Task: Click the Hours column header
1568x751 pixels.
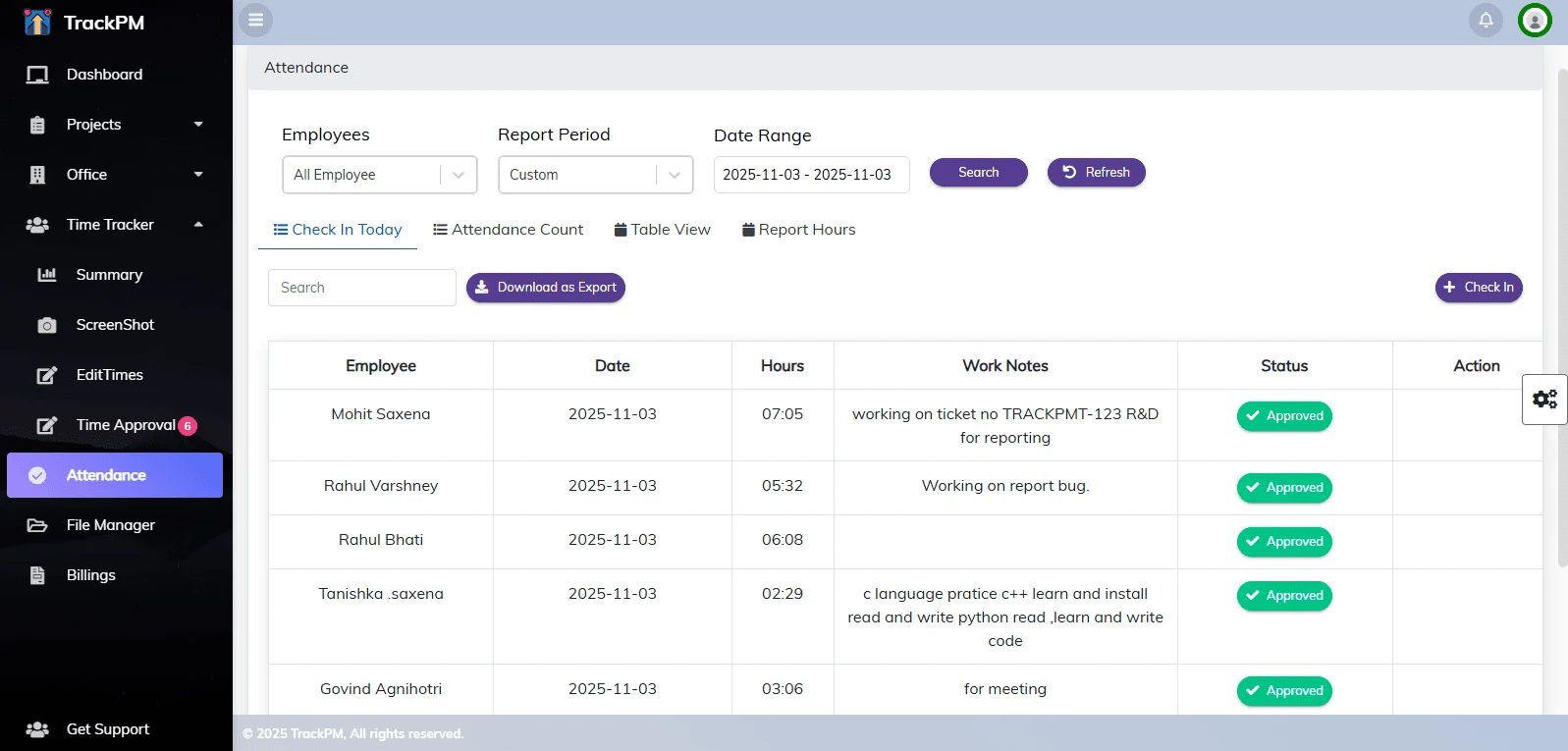Action: coord(783,366)
